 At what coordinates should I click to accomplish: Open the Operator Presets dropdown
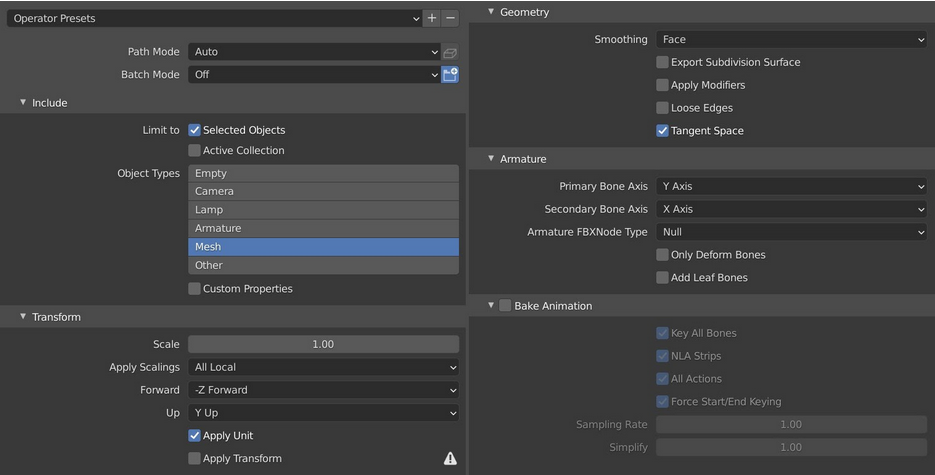tap(214, 18)
